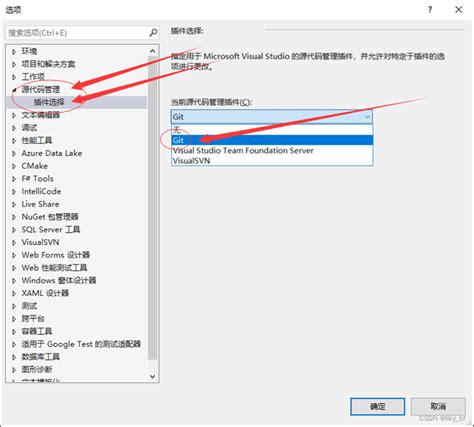474x427 pixels.
Task: Click scrollbar up arrow in options tree
Action: (x=152, y=51)
